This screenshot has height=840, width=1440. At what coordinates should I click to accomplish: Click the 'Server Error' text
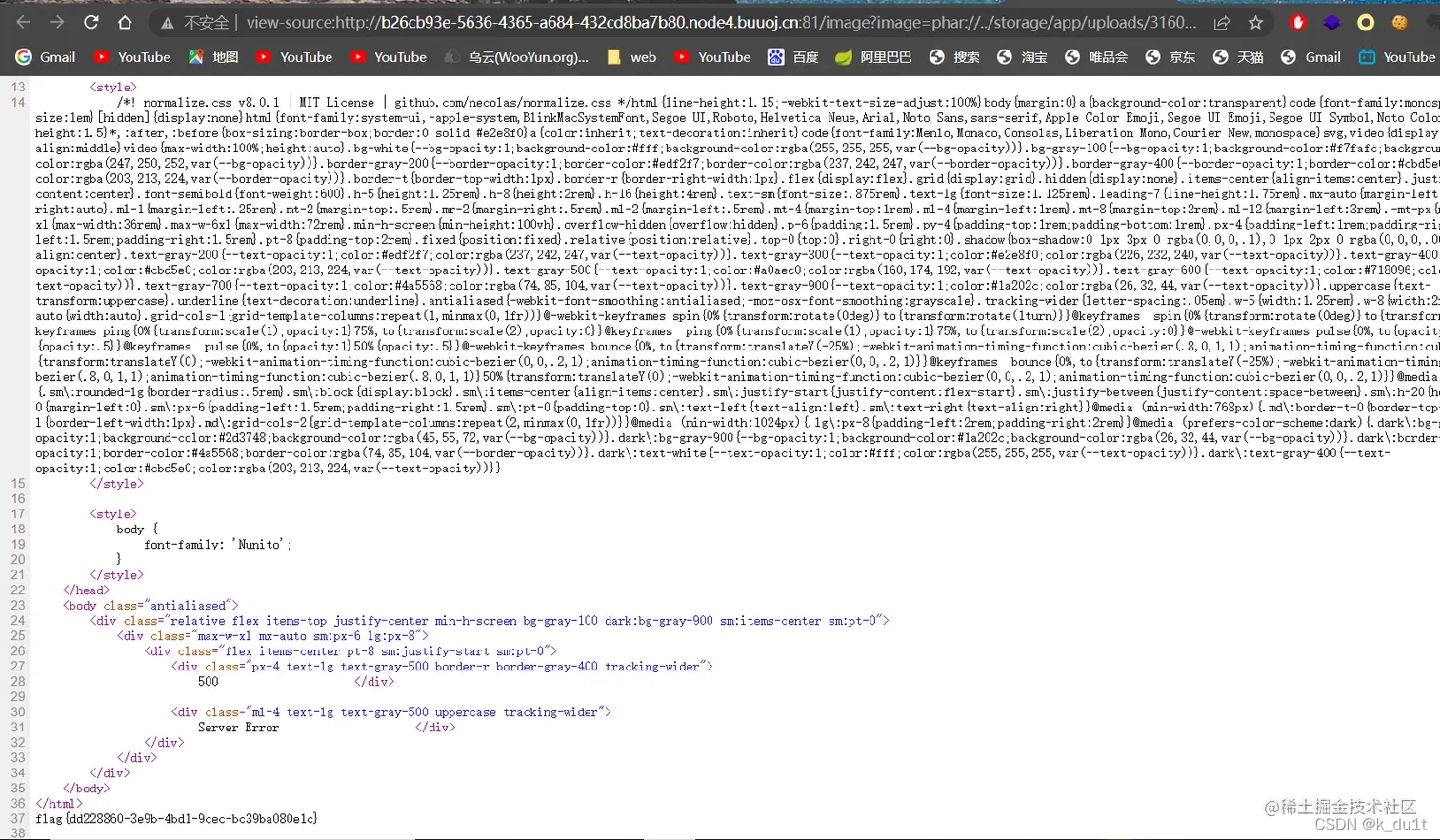238,727
